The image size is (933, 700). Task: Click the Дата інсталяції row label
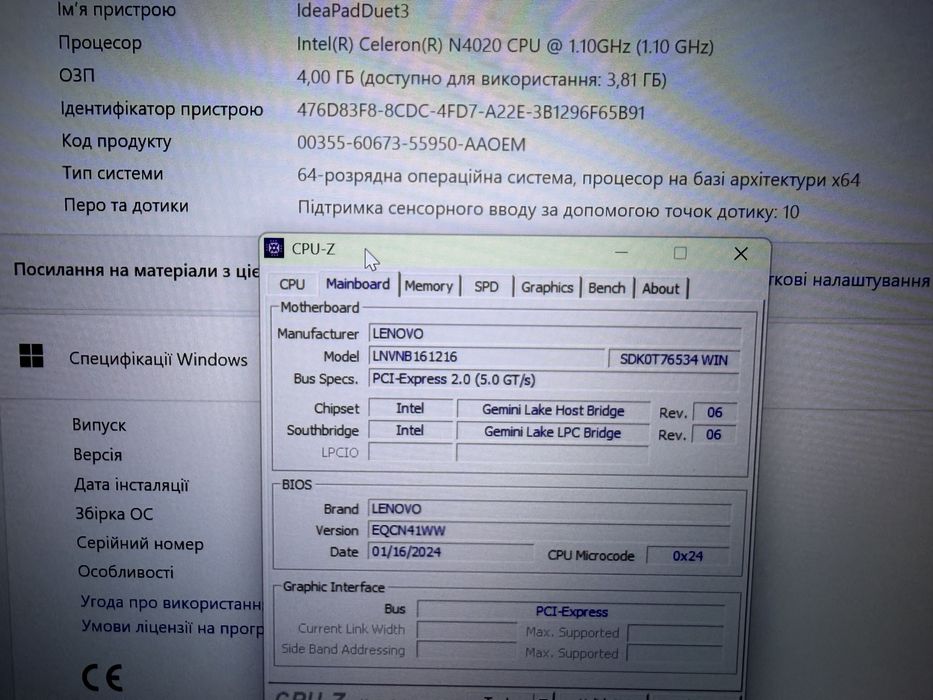pos(131,485)
